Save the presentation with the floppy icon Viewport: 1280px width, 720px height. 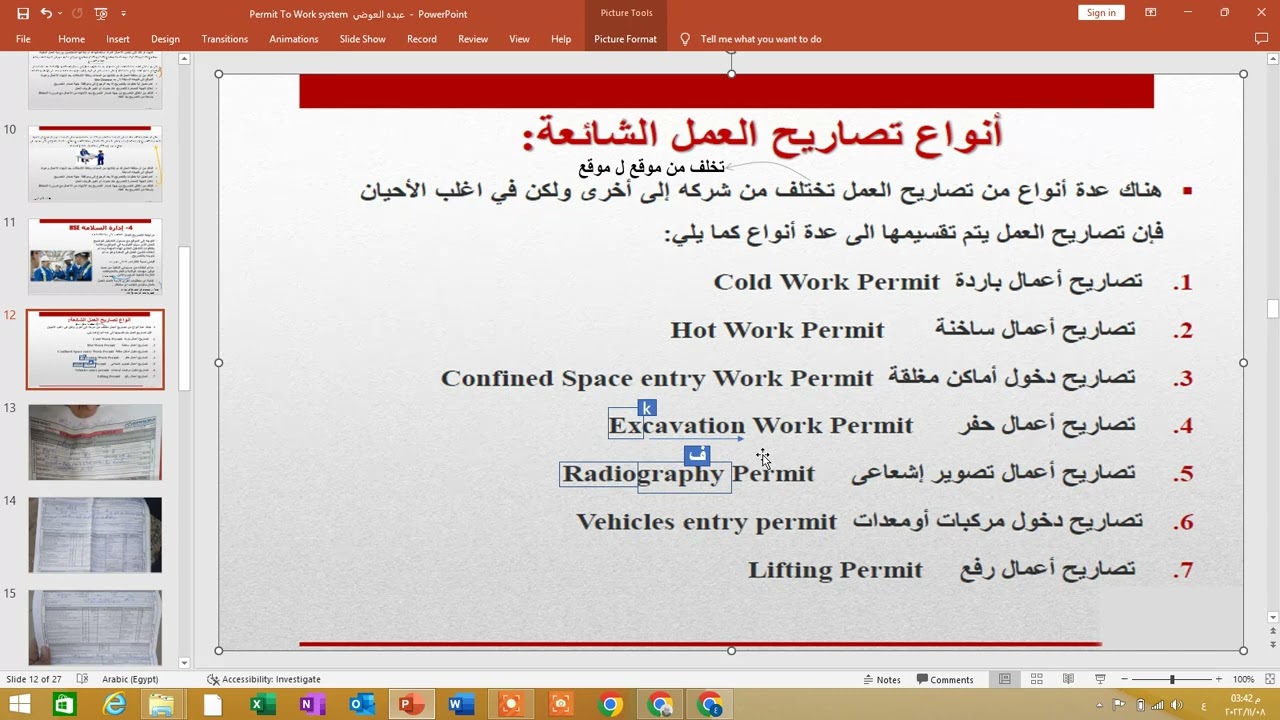(x=23, y=13)
